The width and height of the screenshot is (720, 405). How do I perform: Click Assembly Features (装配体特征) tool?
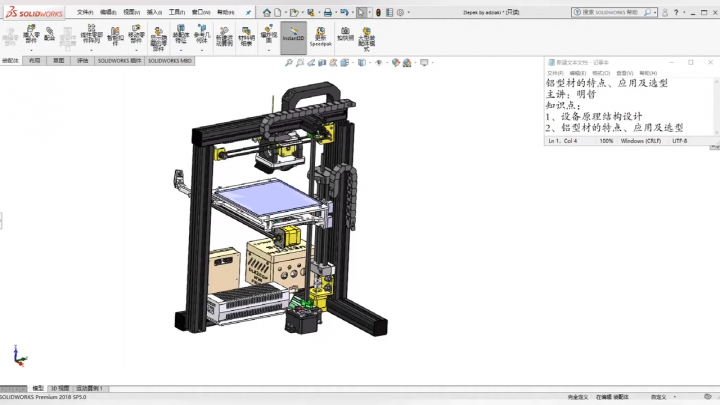click(181, 35)
